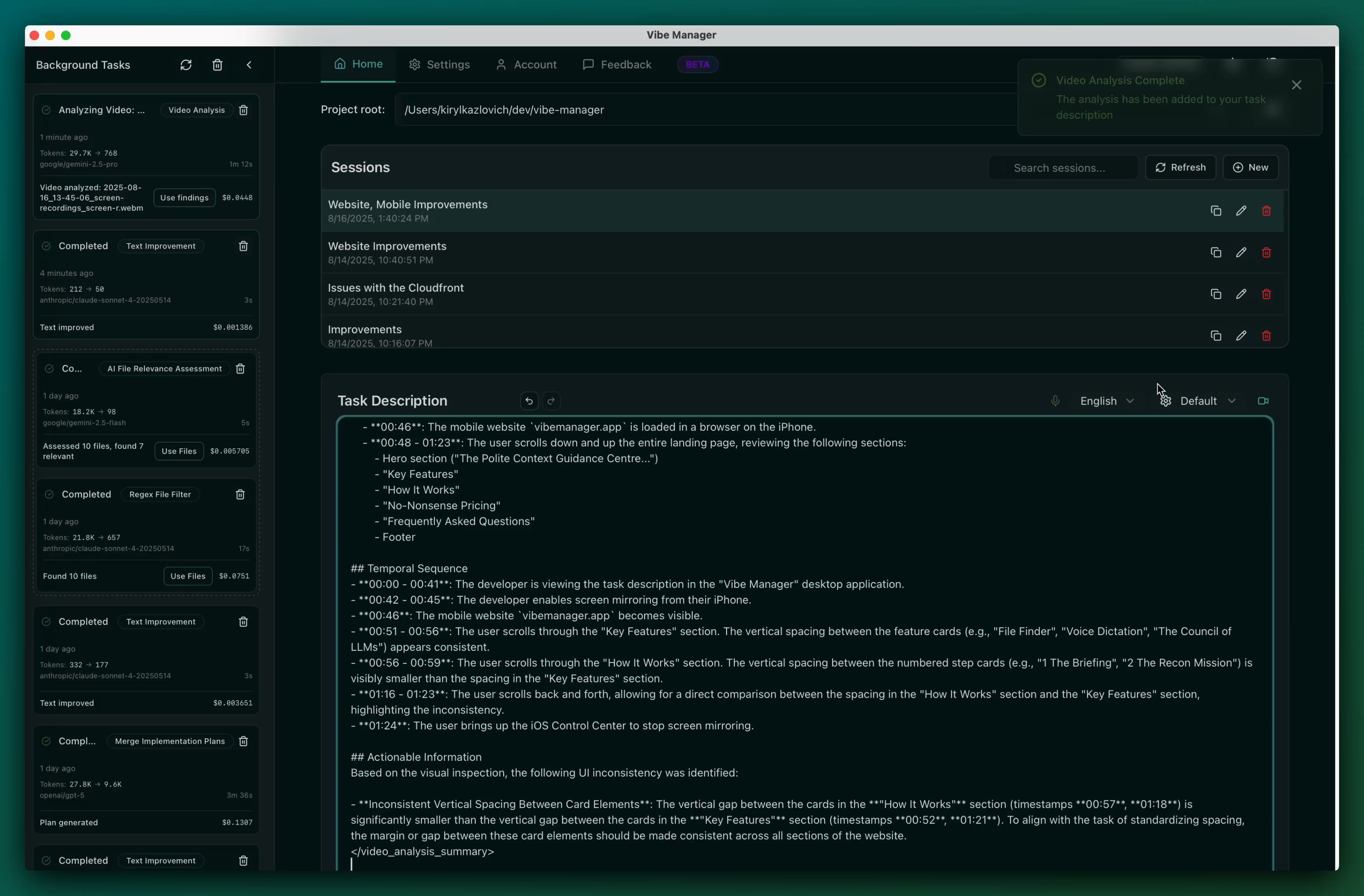Image resolution: width=1364 pixels, height=896 pixels.
Task: Click the Refresh sessions button
Action: click(1181, 167)
